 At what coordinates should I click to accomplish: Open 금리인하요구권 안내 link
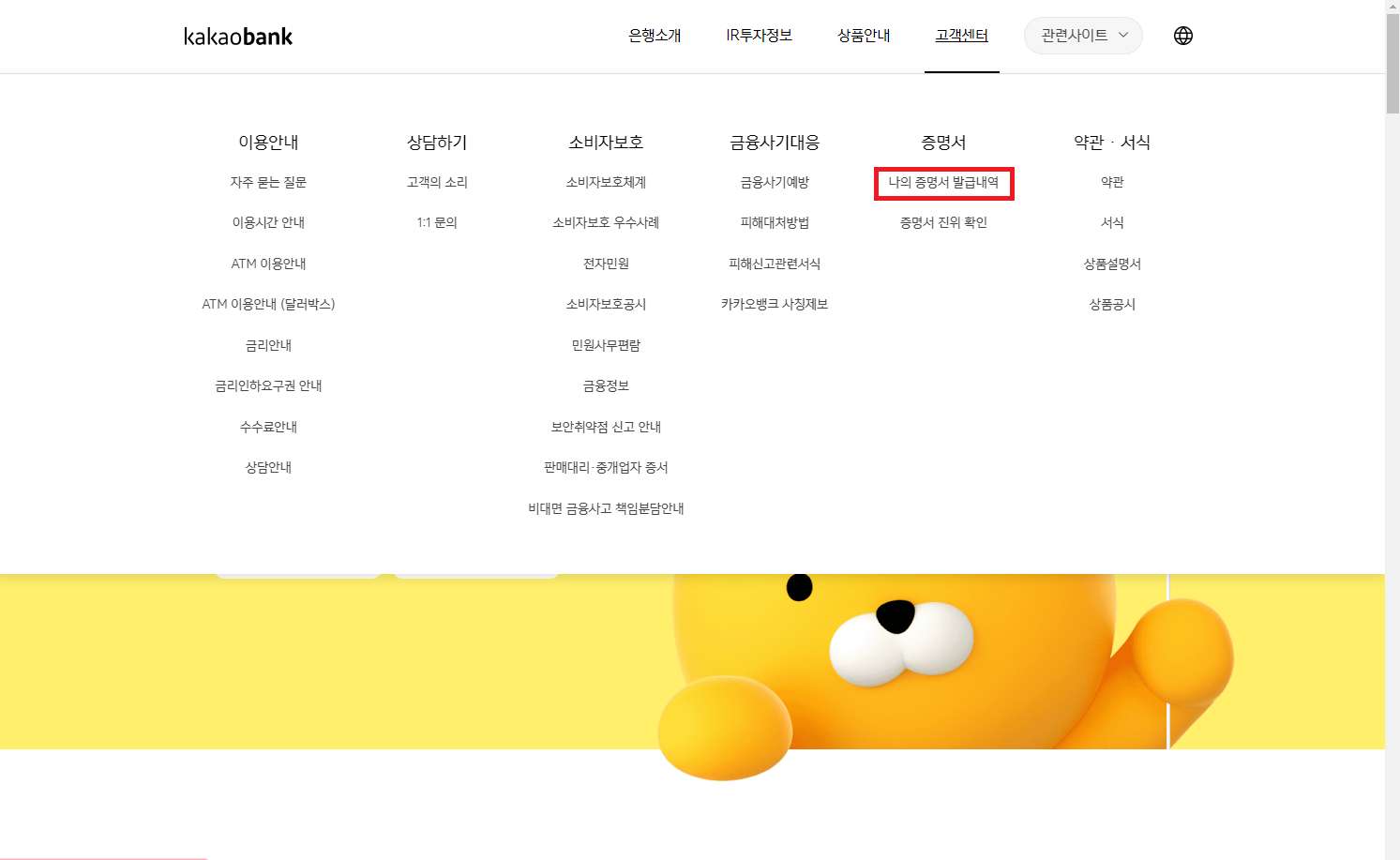click(268, 385)
